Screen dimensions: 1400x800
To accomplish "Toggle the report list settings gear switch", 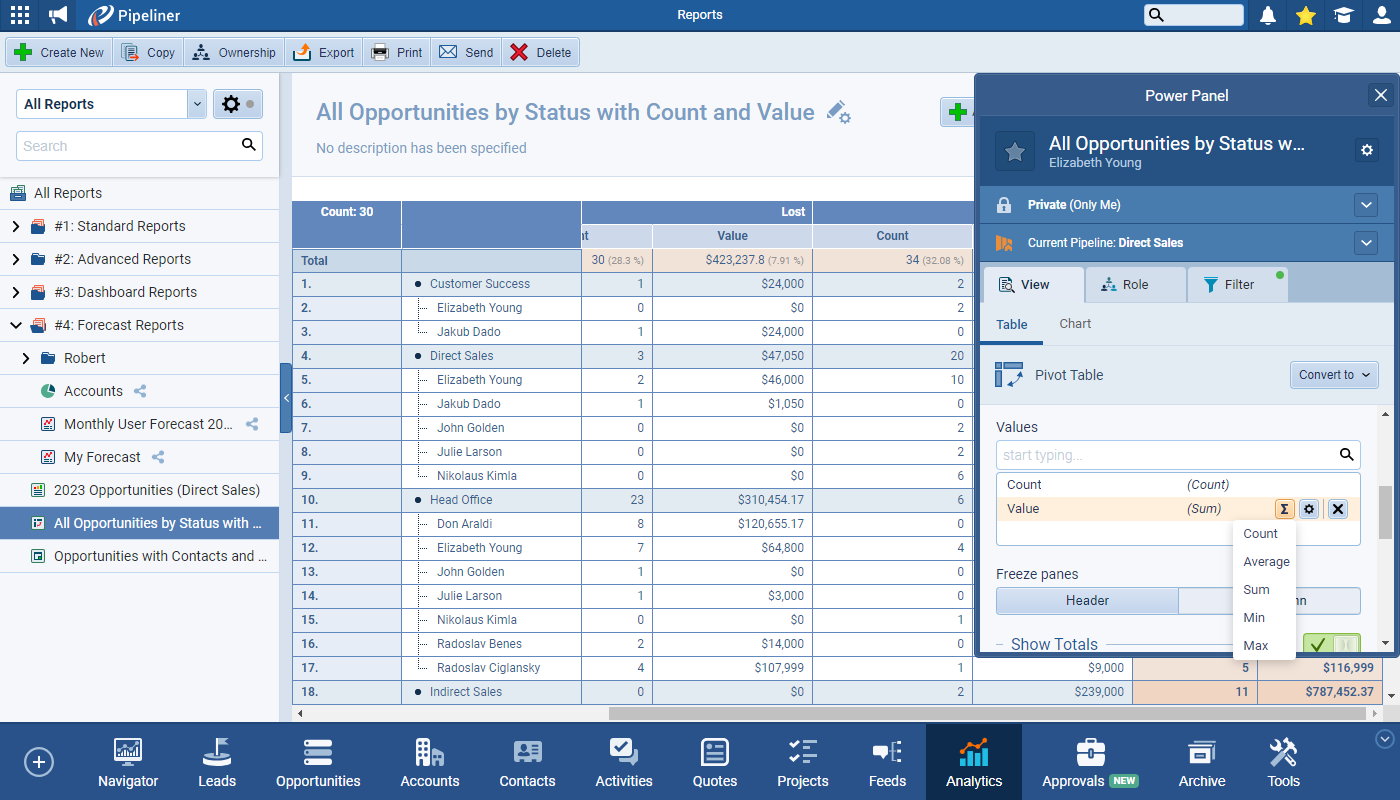I will coord(238,104).
